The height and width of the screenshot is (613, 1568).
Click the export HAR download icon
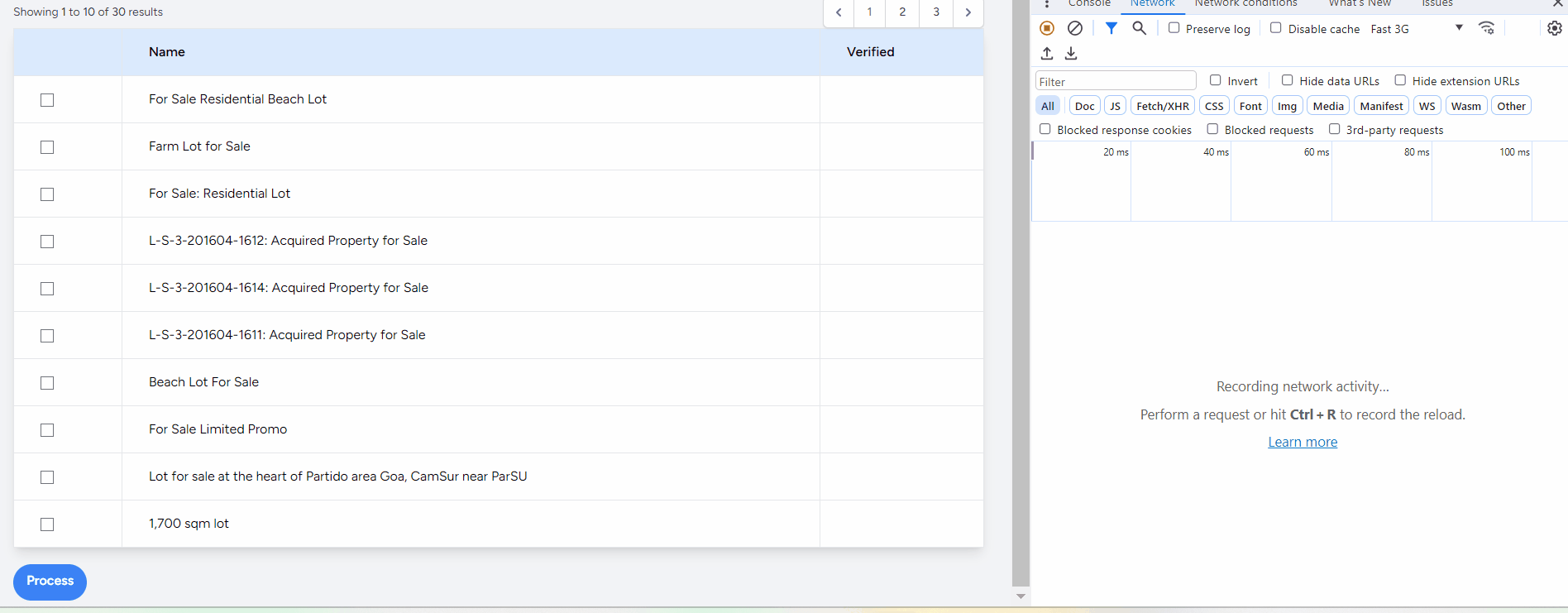tap(1071, 54)
